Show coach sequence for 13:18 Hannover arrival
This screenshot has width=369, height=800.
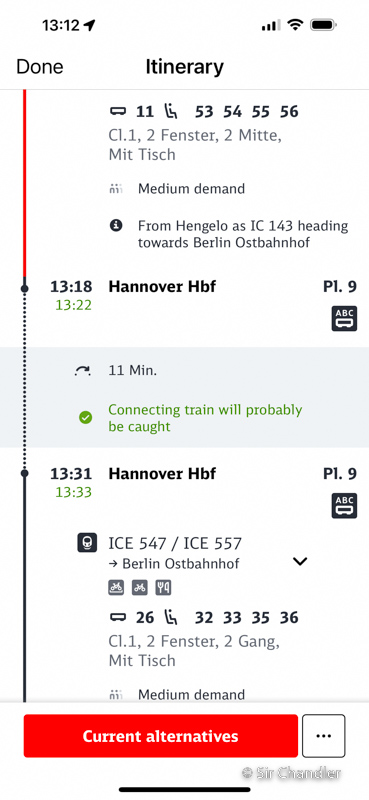pos(344,318)
